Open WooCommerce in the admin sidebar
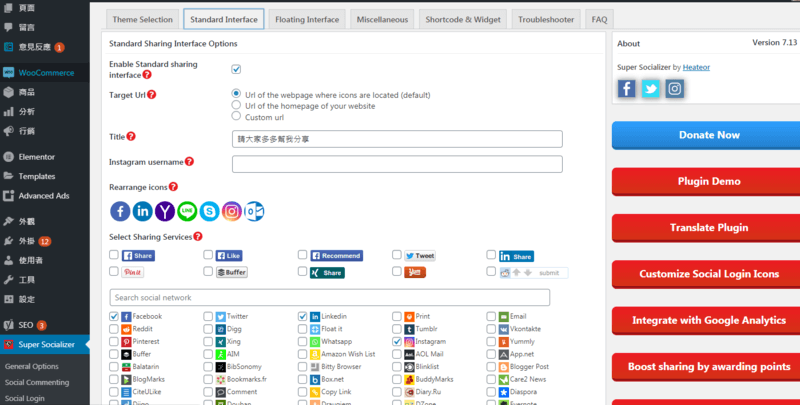The image size is (800, 405). point(45,72)
